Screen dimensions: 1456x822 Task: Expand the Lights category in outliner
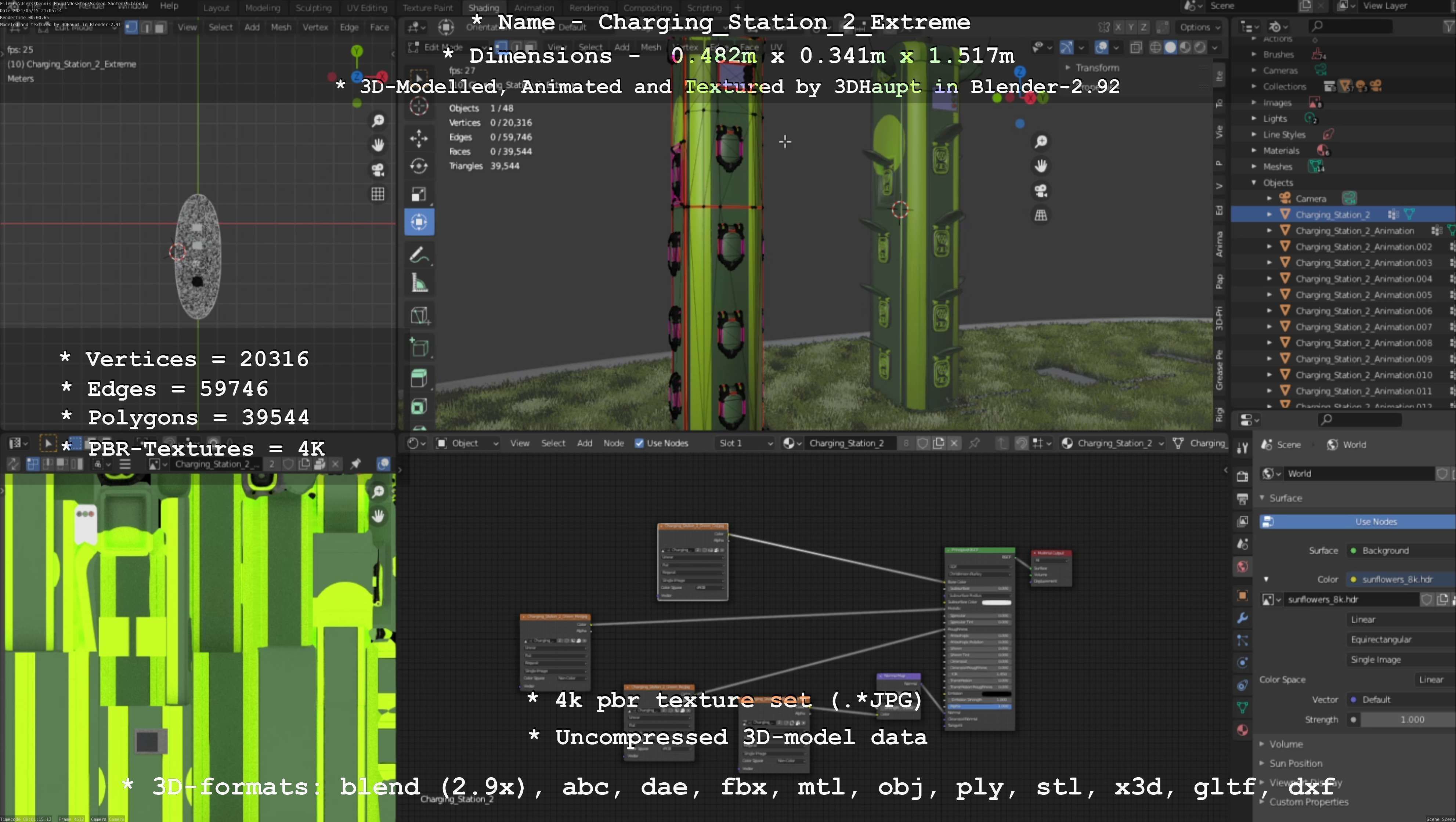click(x=1254, y=119)
